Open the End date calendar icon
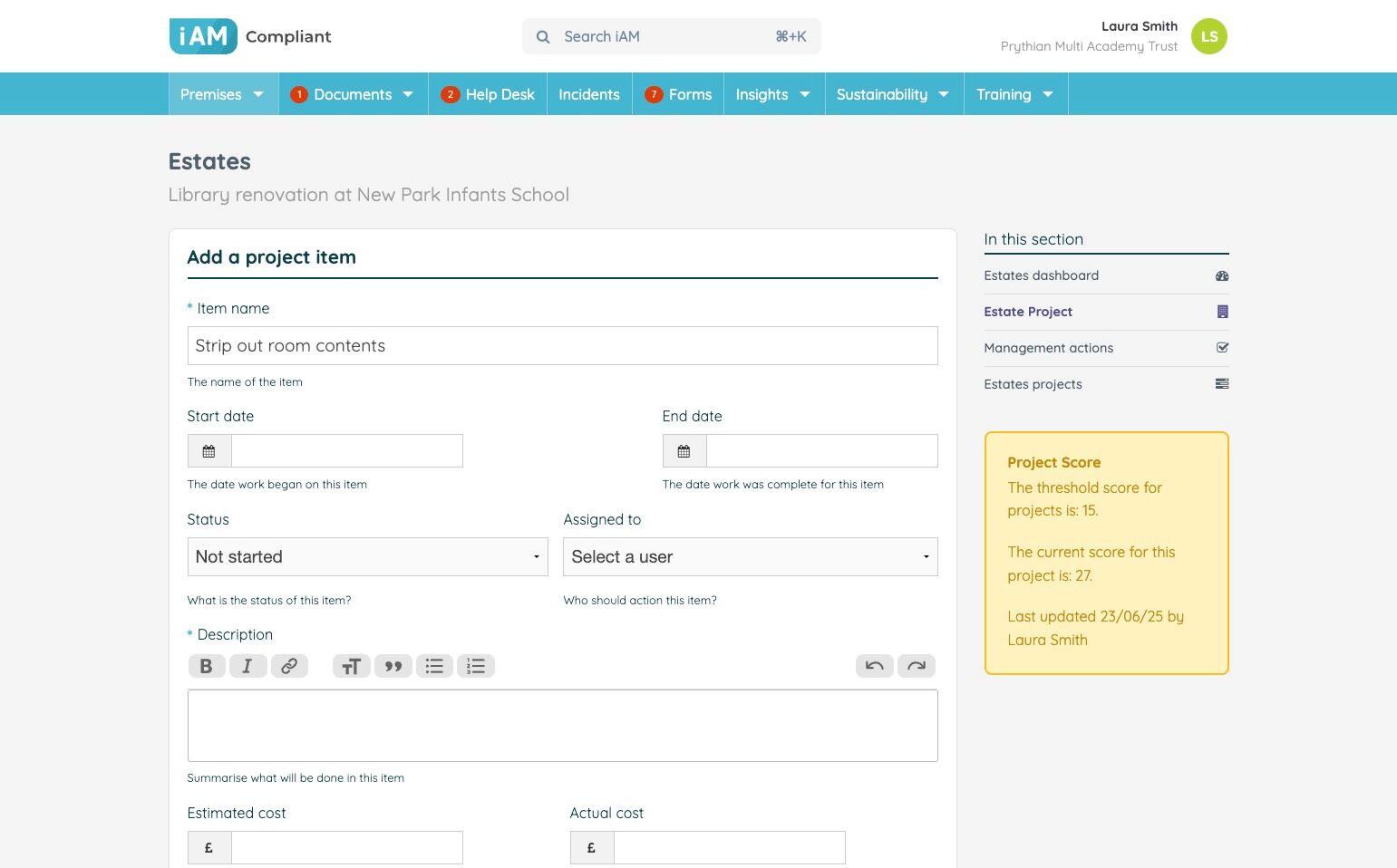1397x868 pixels. [684, 451]
